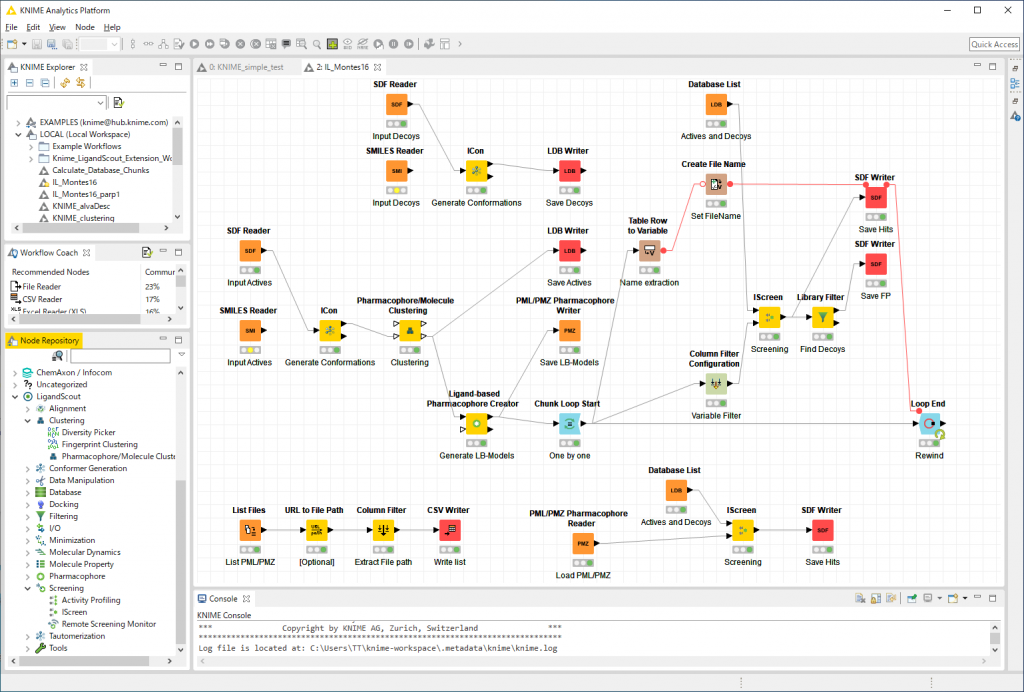Click the Quick Access field

[x=994, y=44]
